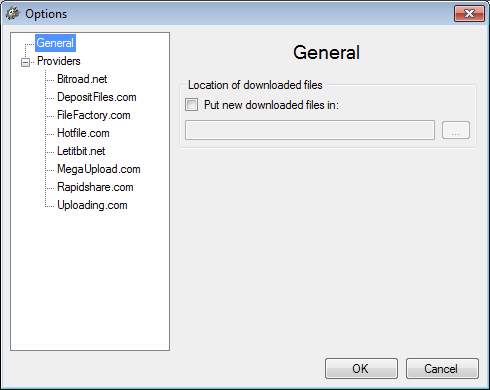The width and height of the screenshot is (490, 390).
Task: Open Bitroad.net provider settings
Action: point(82,79)
